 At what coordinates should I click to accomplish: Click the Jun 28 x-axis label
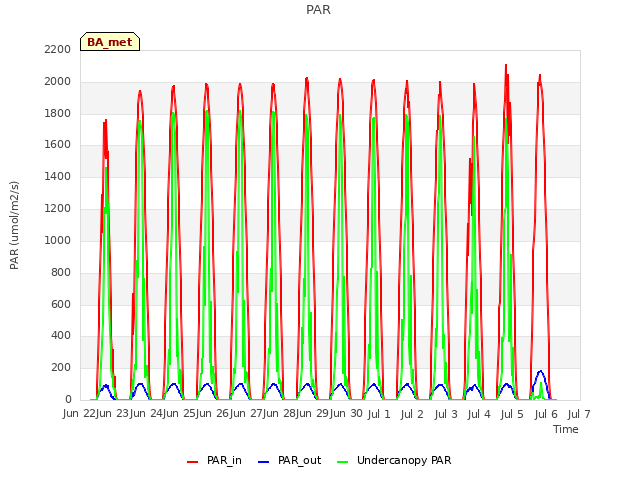point(279,413)
